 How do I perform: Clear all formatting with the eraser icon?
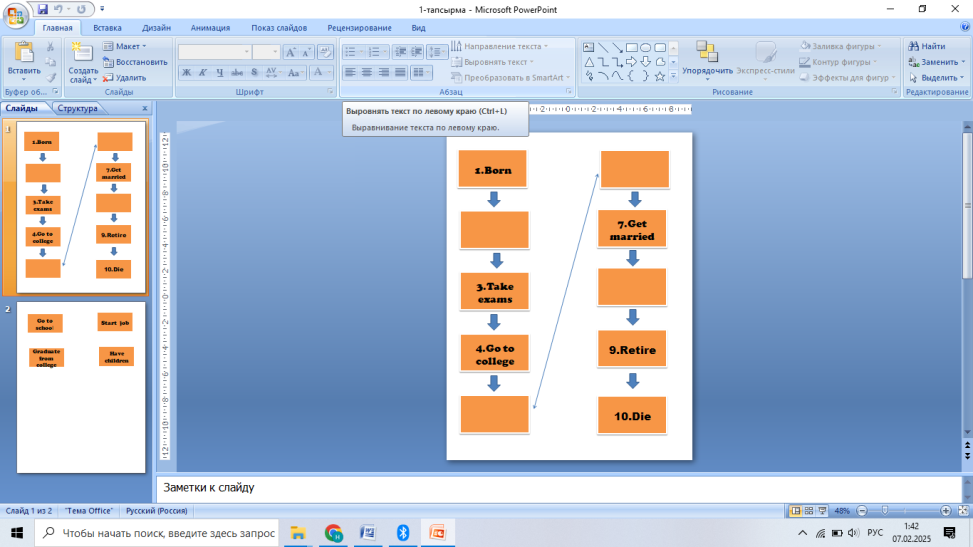pos(325,53)
